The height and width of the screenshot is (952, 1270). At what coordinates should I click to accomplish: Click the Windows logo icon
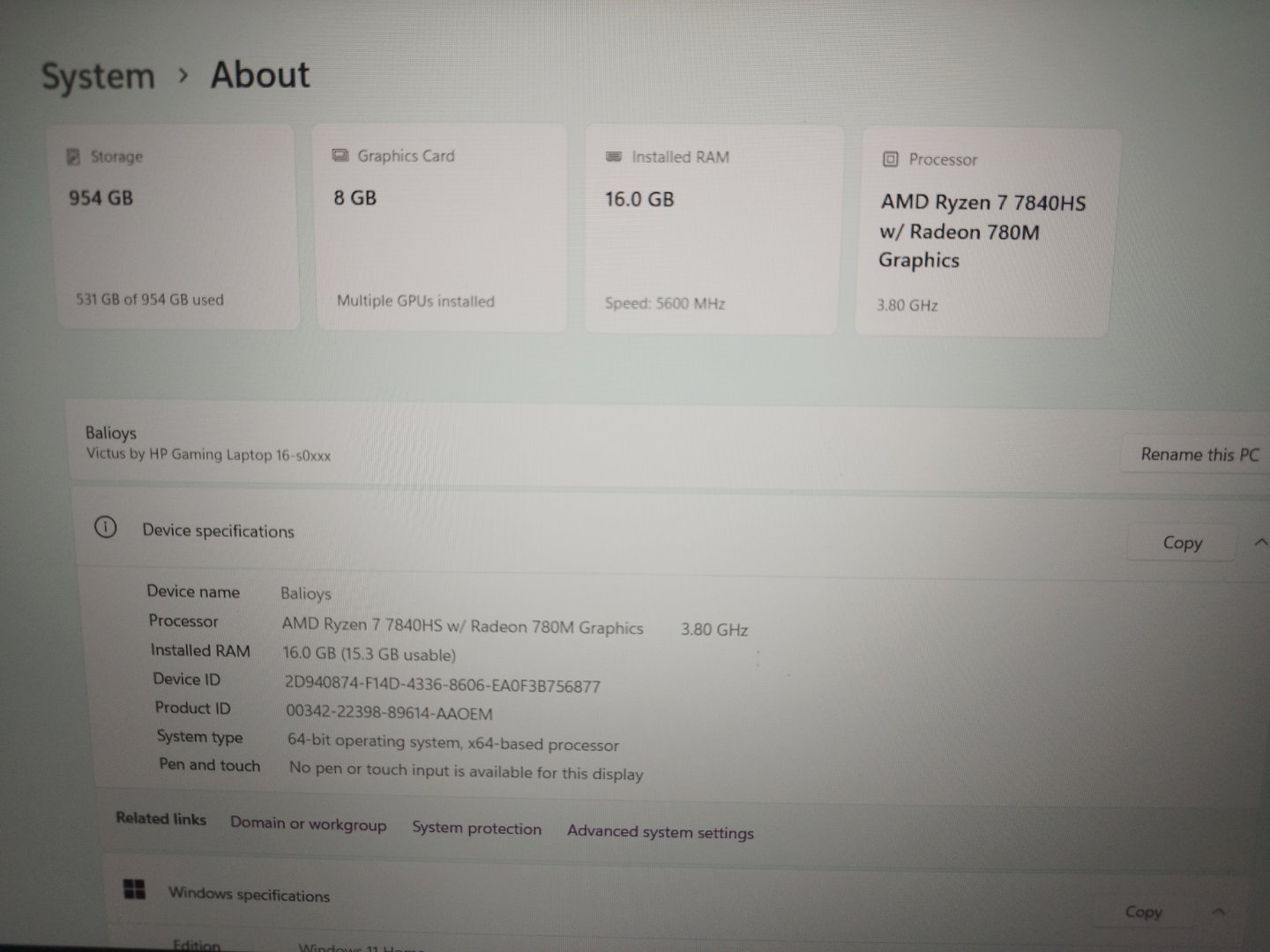(x=134, y=889)
